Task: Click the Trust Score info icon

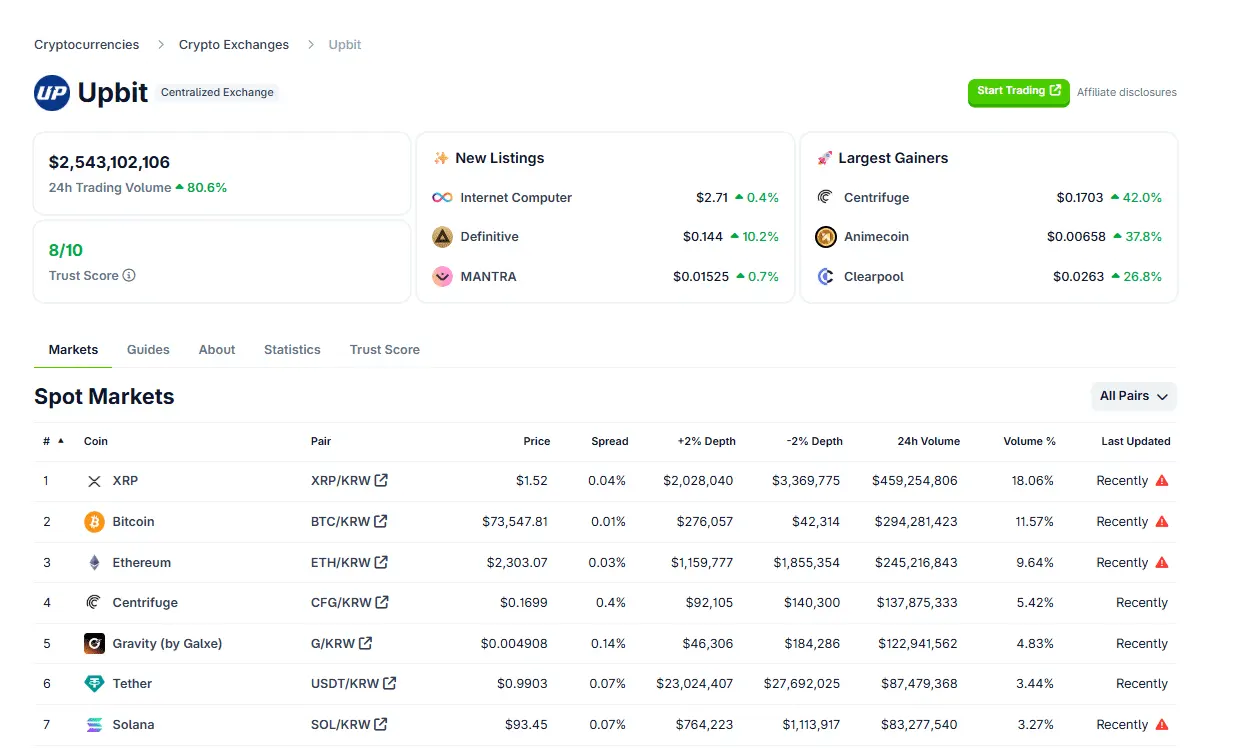Action: coord(129,276)
